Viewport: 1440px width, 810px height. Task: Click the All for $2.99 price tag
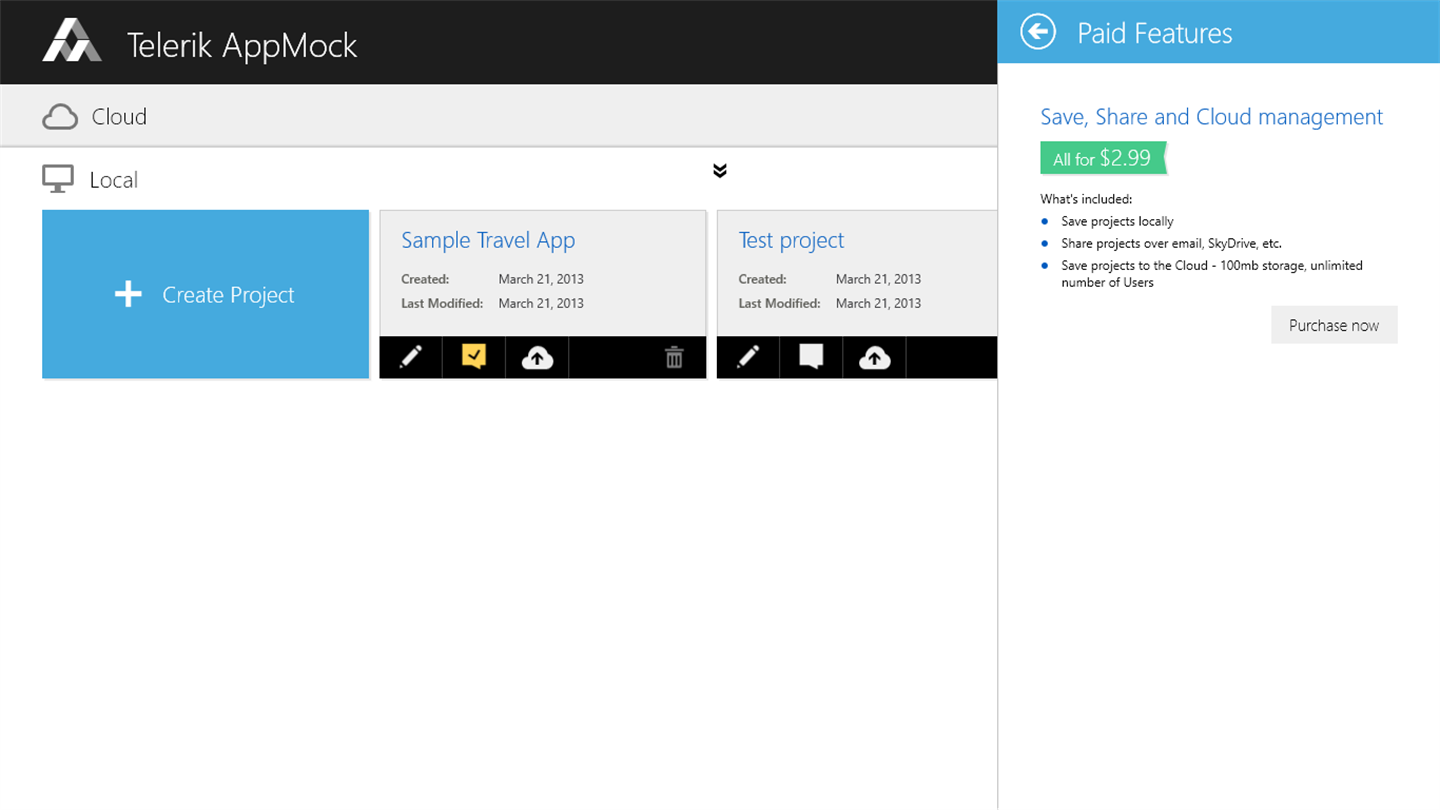(1103, 158)
